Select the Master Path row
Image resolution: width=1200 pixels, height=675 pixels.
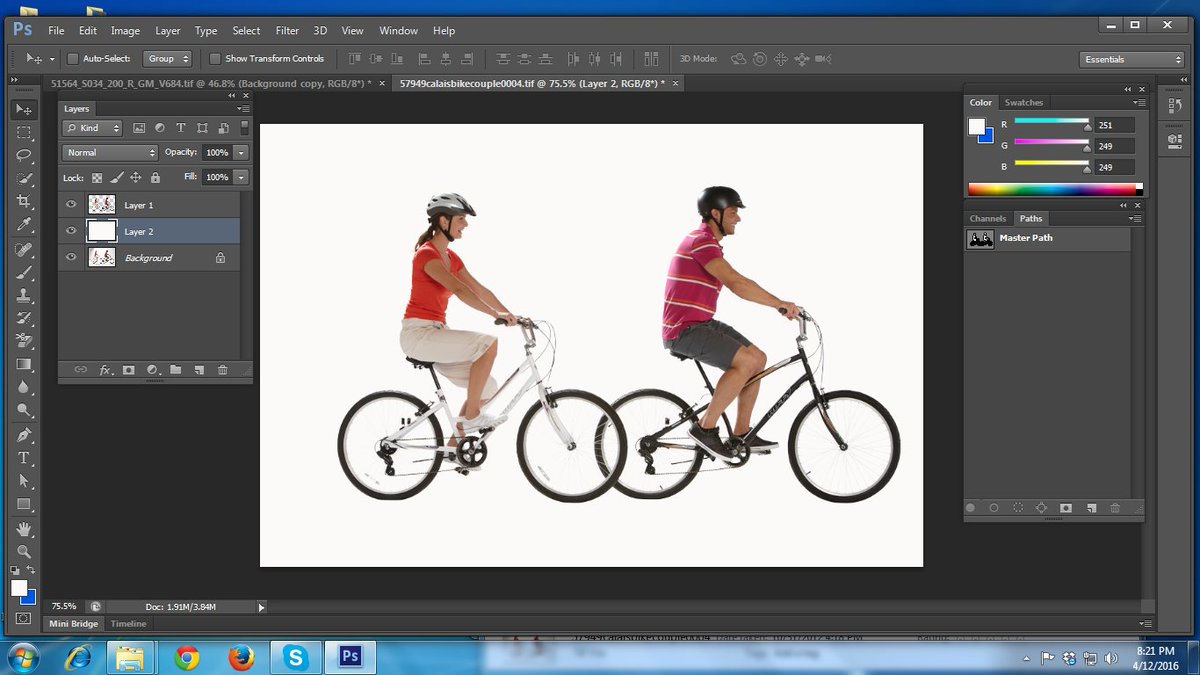[x=1048, y=238]
